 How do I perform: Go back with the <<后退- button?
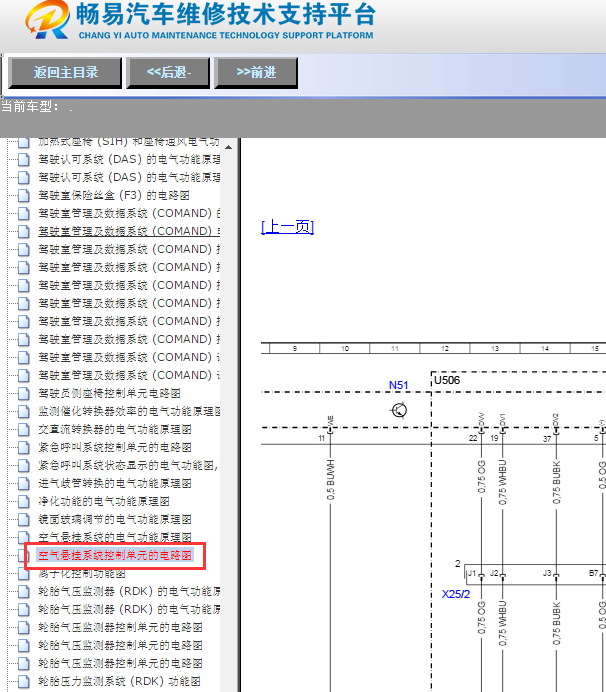[x=168, y=72]
